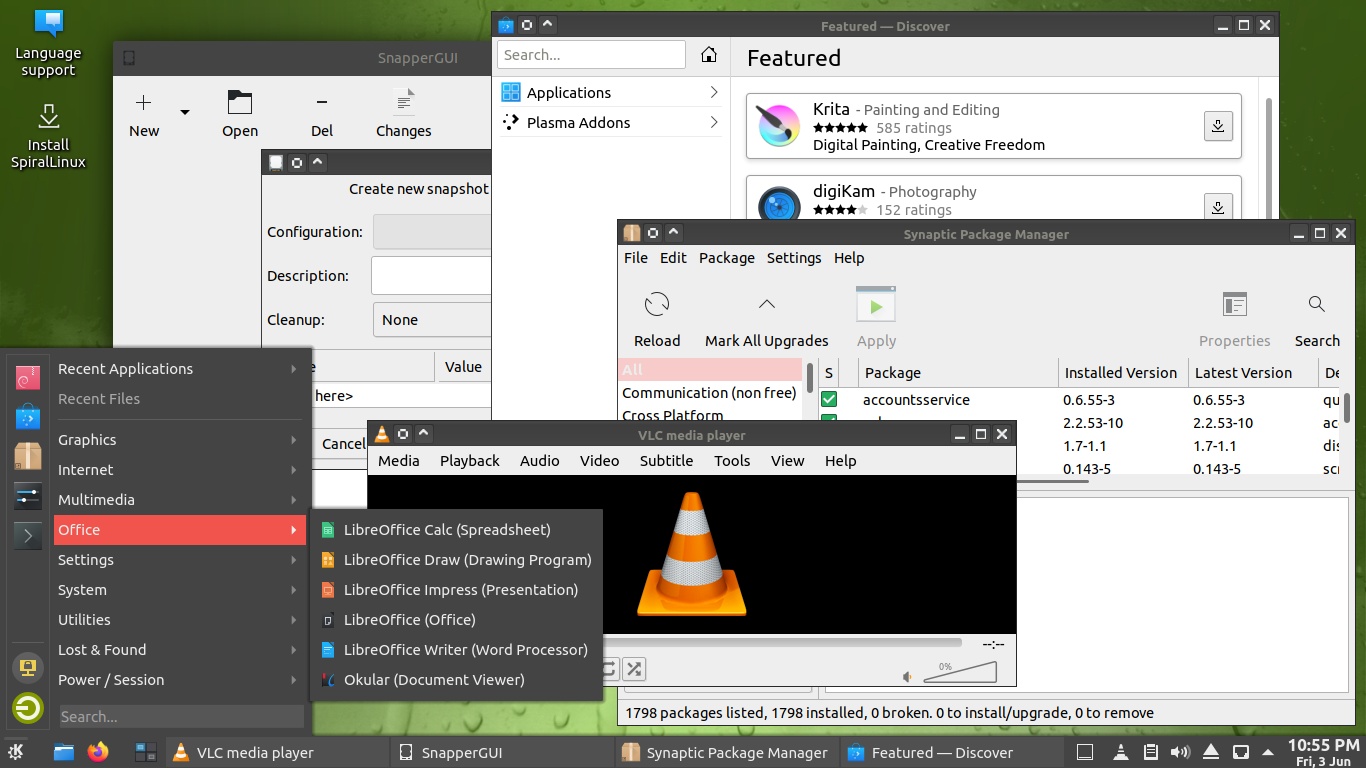Viewport: 1366px width, 768px height.
Task: Click the Reload icon in Synaptic
Action: (657, 305)
